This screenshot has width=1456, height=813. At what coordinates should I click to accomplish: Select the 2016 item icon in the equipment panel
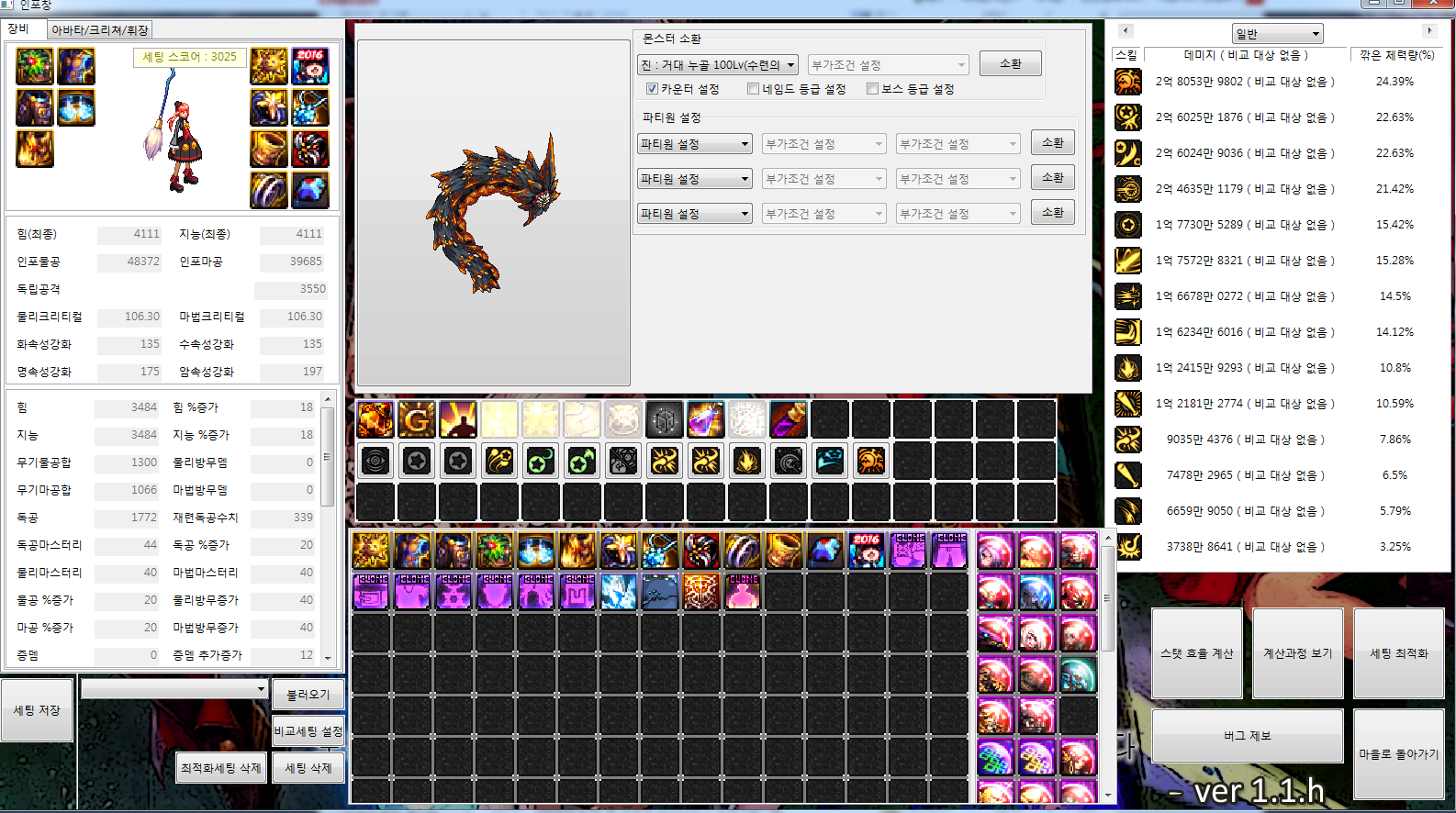(310, 67)
